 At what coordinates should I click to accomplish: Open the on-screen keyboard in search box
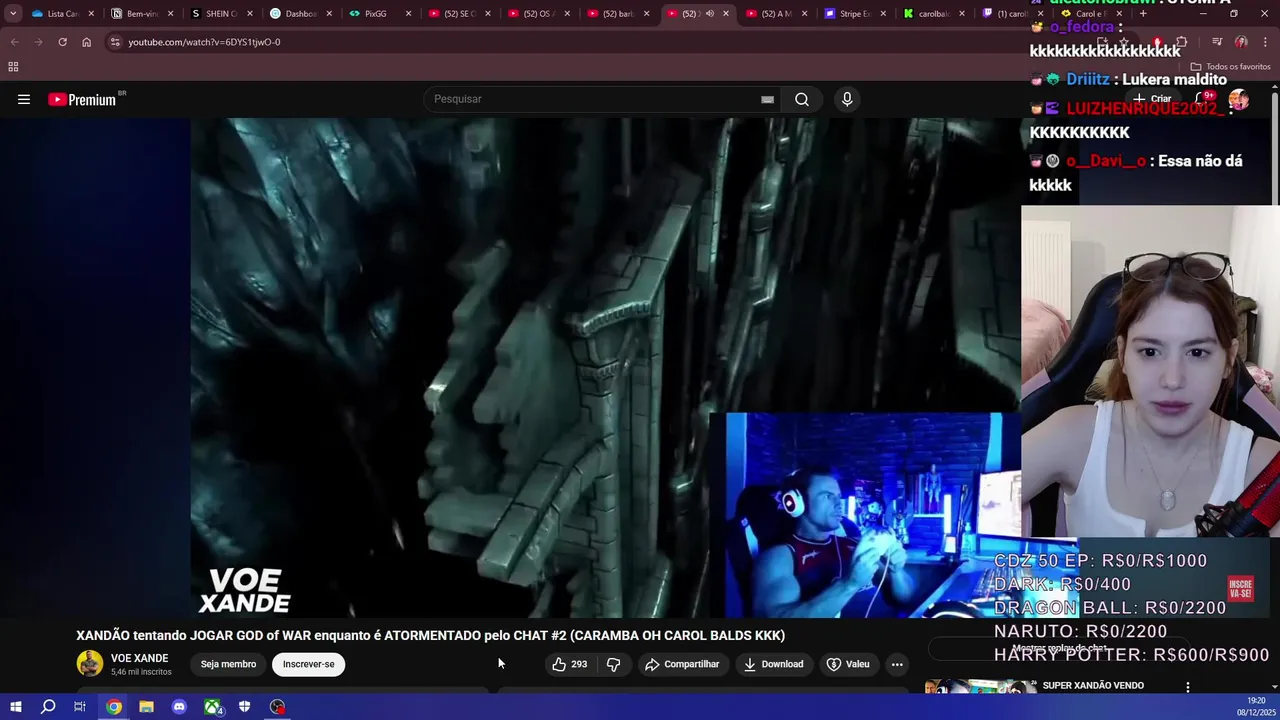click(767, 99)
